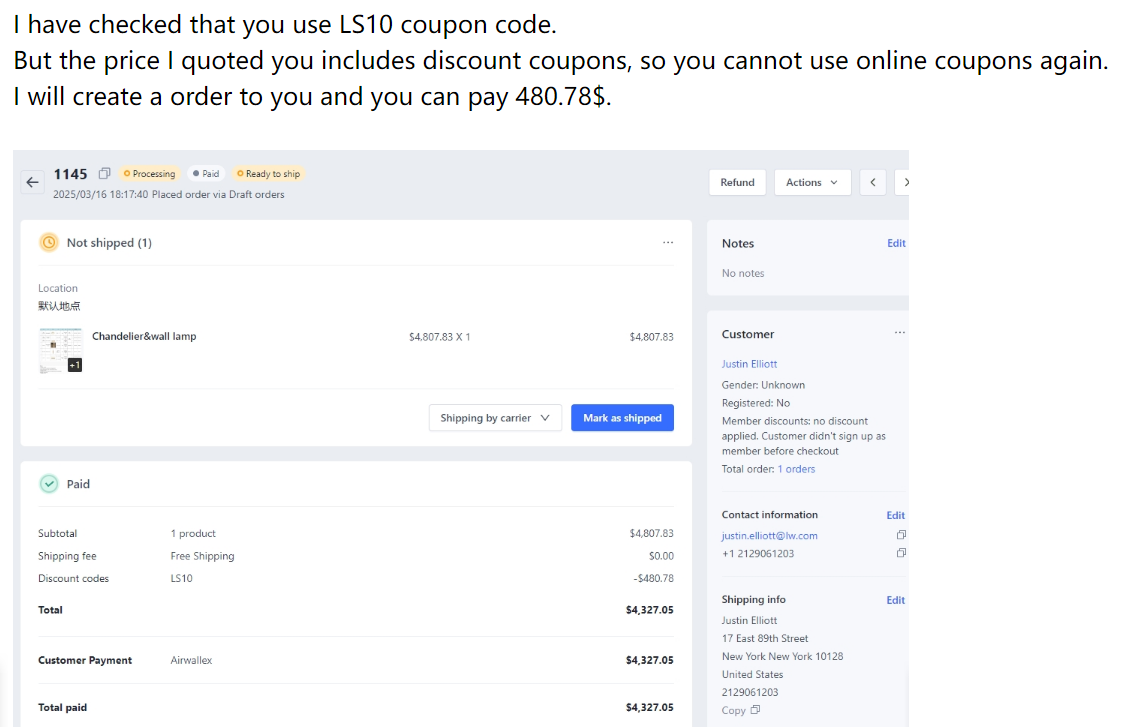Open the Chandelier&wall lamp product thumbnail

pos(60,349)
